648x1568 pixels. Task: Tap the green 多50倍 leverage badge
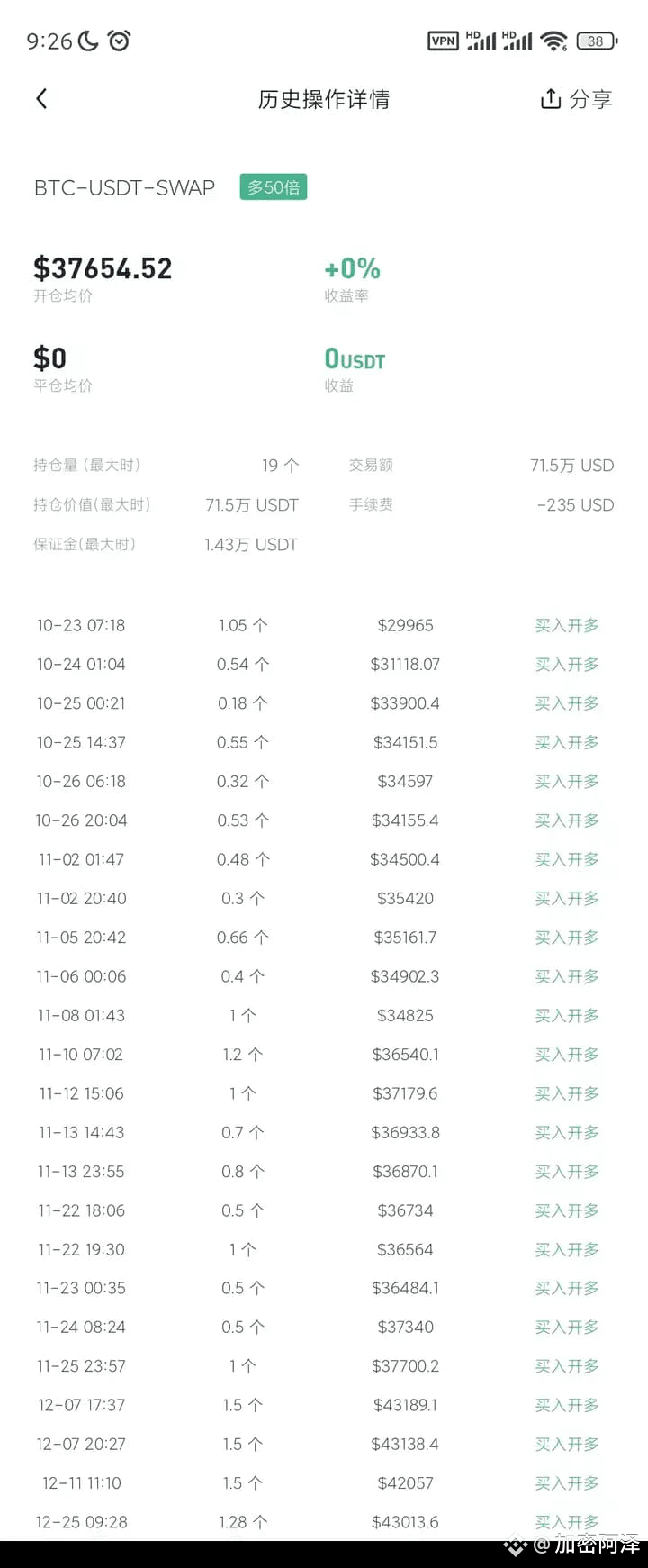(274, 187)
